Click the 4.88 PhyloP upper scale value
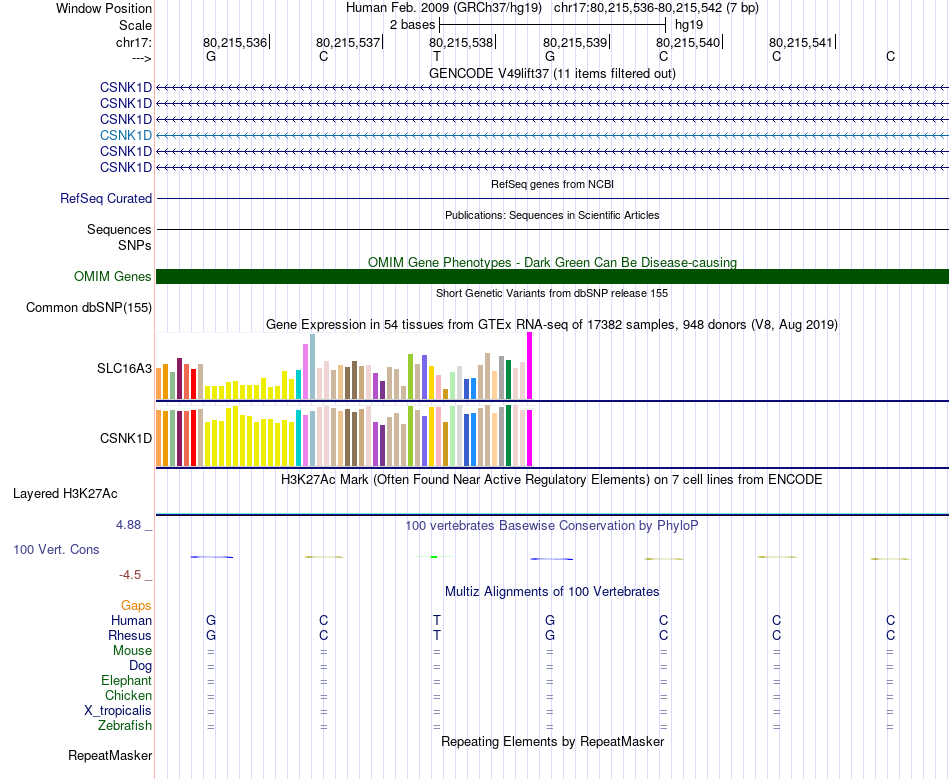Screen dimensions: 950x779 pos(128,525)
